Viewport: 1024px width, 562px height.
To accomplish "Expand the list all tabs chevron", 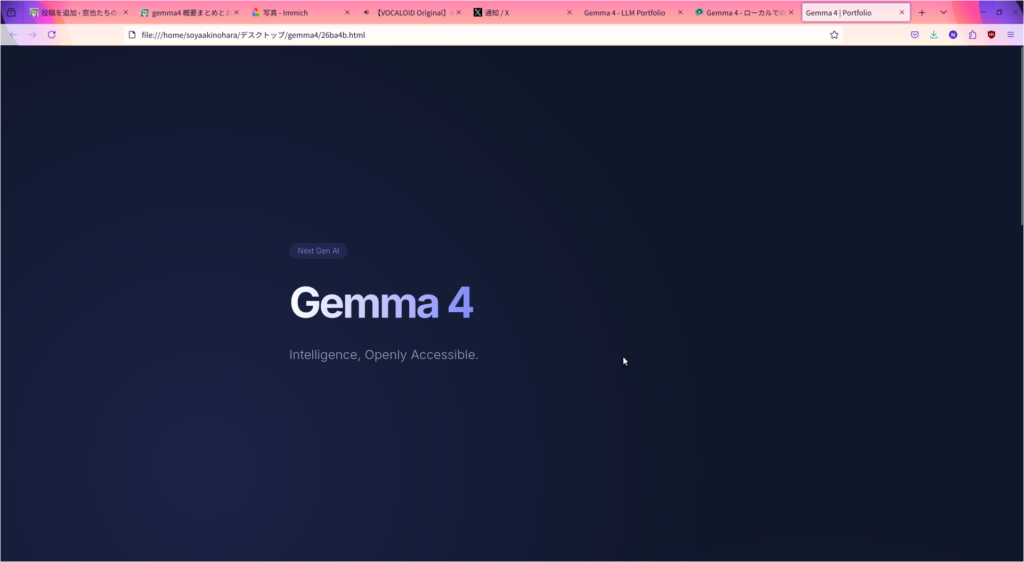I will point(943,12).
